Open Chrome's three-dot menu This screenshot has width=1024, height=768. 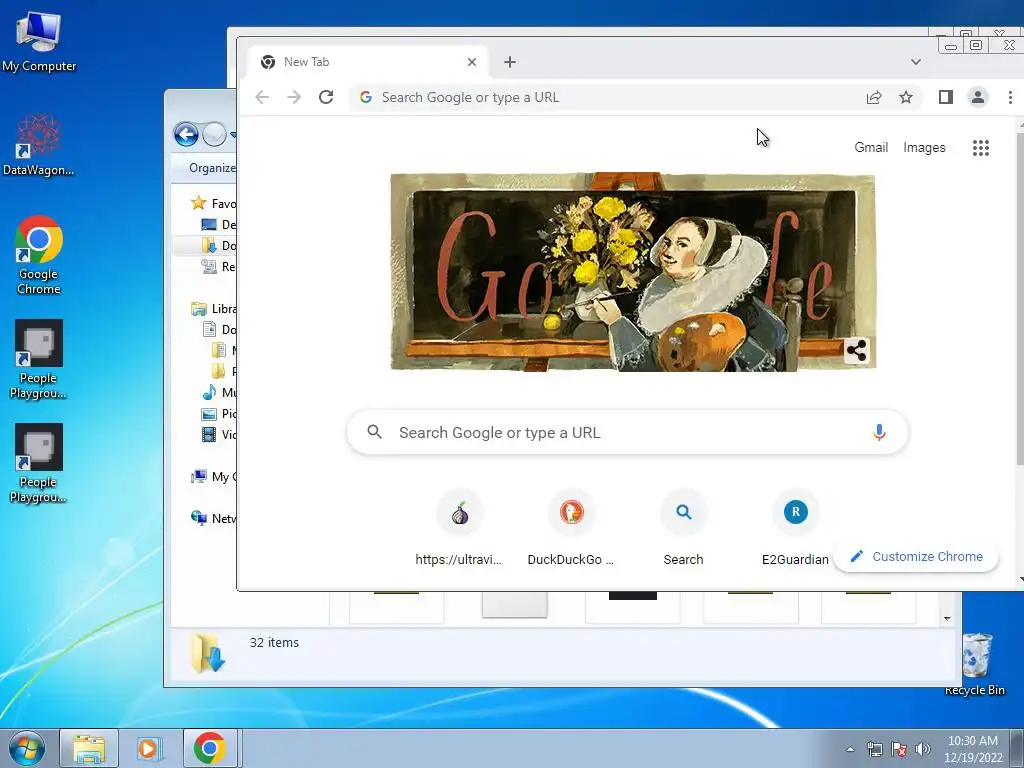pyautogui.click(x=1010, y=97)
